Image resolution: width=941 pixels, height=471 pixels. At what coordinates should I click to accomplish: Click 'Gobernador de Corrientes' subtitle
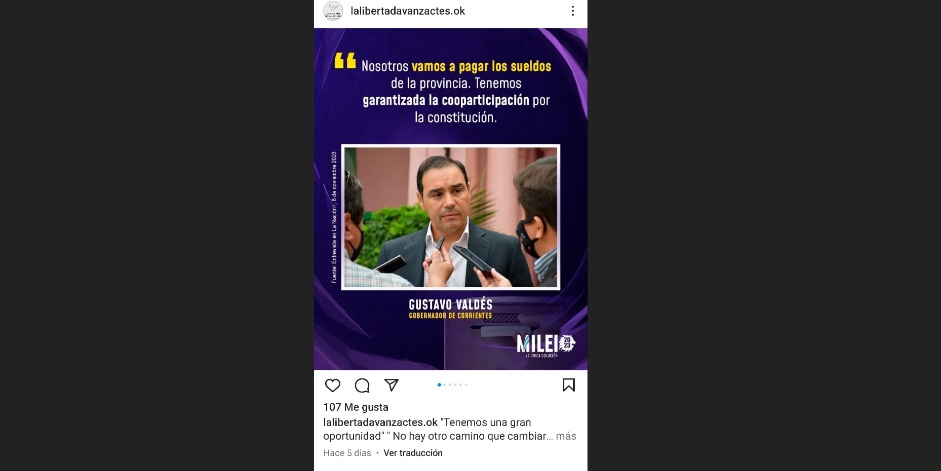point(451,316)
